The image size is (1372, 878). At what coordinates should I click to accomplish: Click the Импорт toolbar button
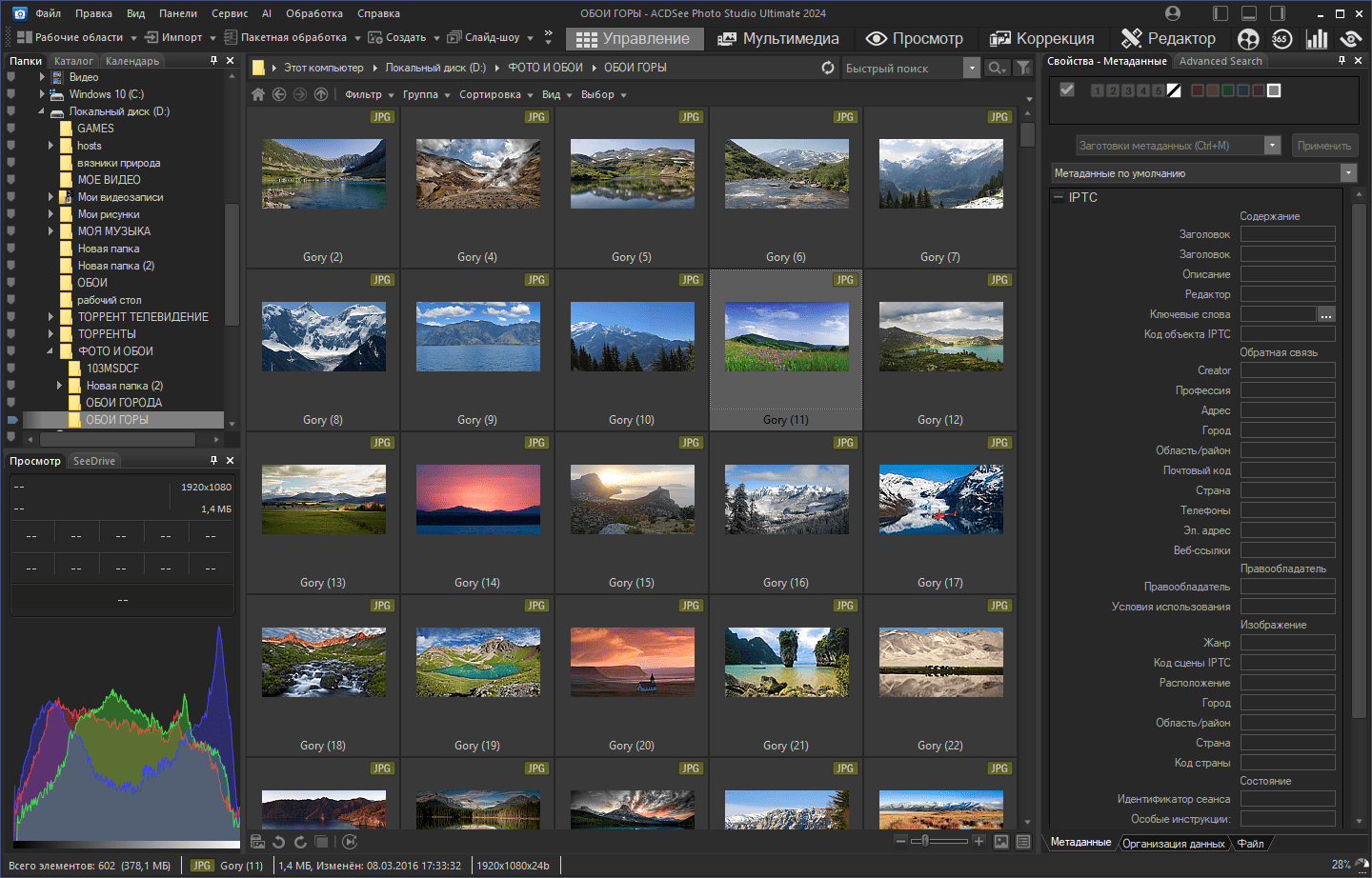pos(173,37)
